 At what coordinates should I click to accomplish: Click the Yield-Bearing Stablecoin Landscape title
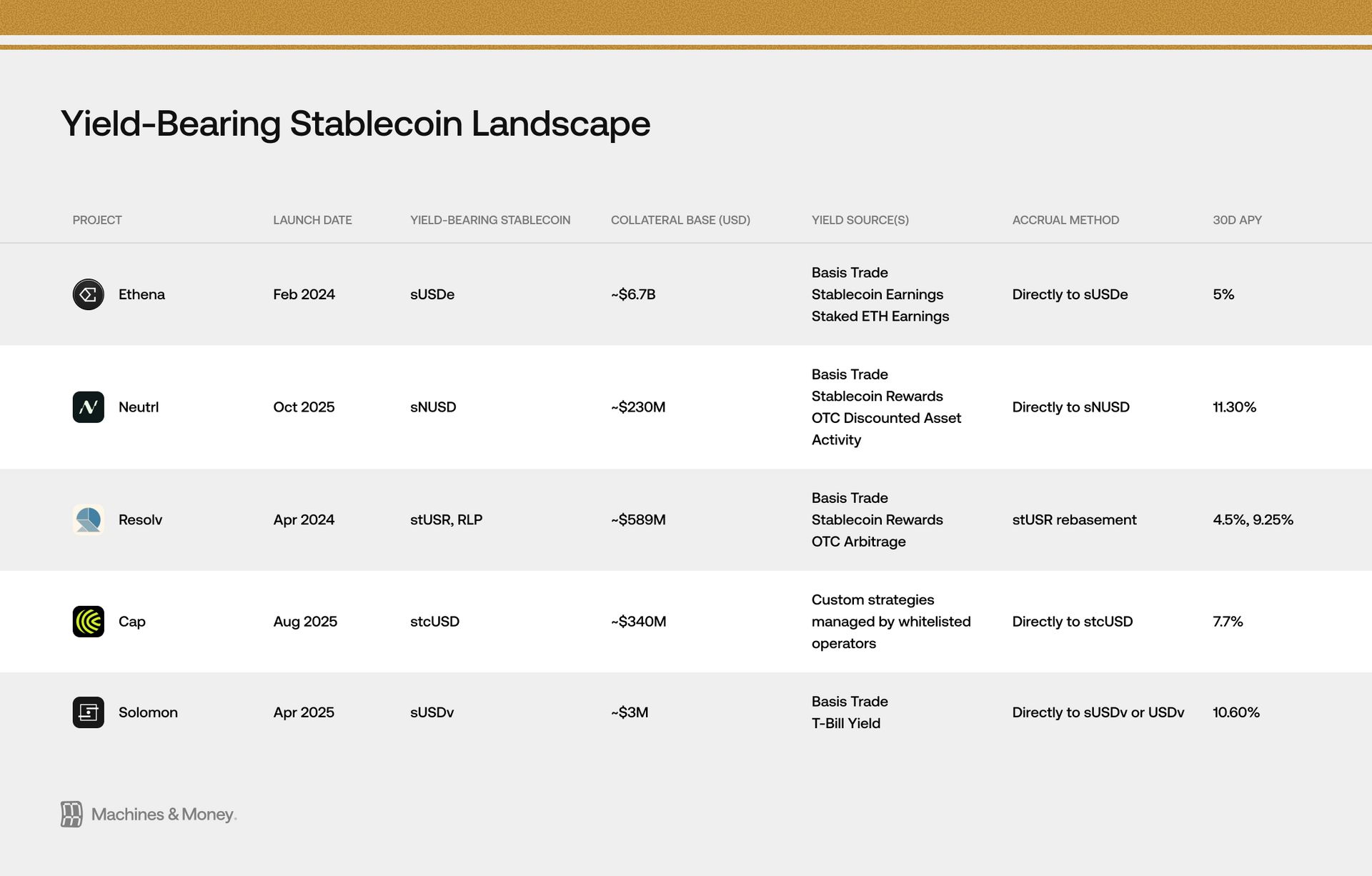click(x=355, y=124)
